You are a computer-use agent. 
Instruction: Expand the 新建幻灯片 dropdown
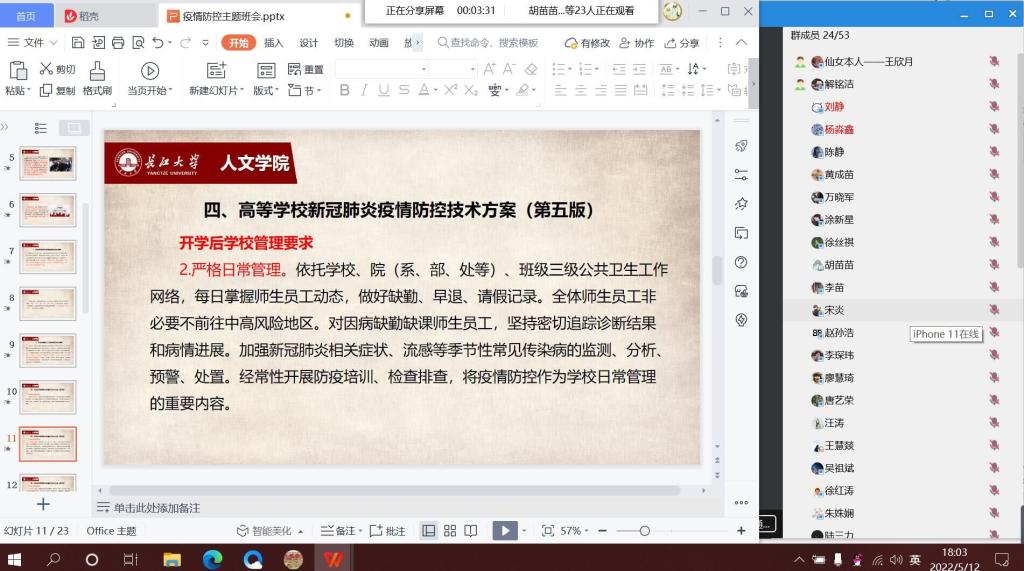(x=244, y=91)
